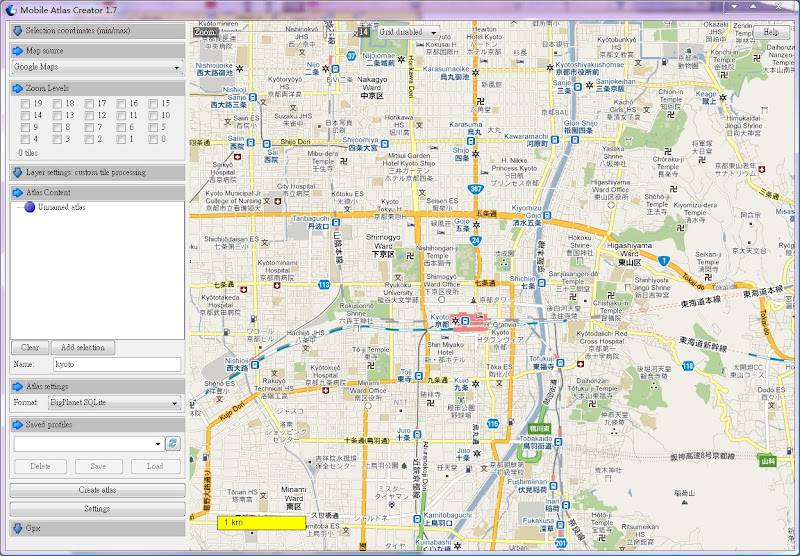The image size is (800, 556).
Task: Click the green 鴨川東 expressway sign
Action: pyautogui.click(x=540, y=428)
